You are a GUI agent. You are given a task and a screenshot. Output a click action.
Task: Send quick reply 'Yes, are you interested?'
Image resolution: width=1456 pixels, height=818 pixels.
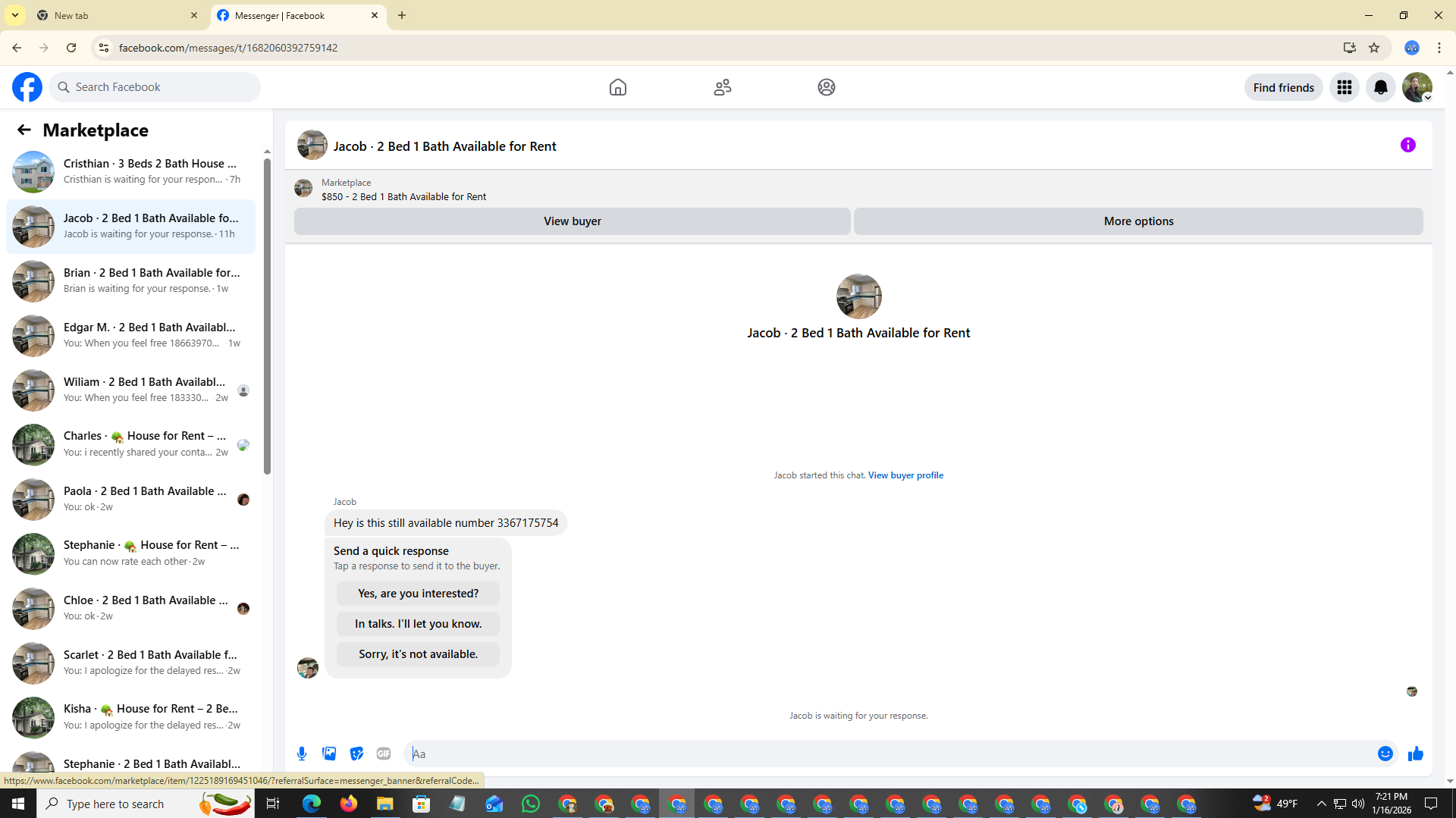click(x=418, y=594)
